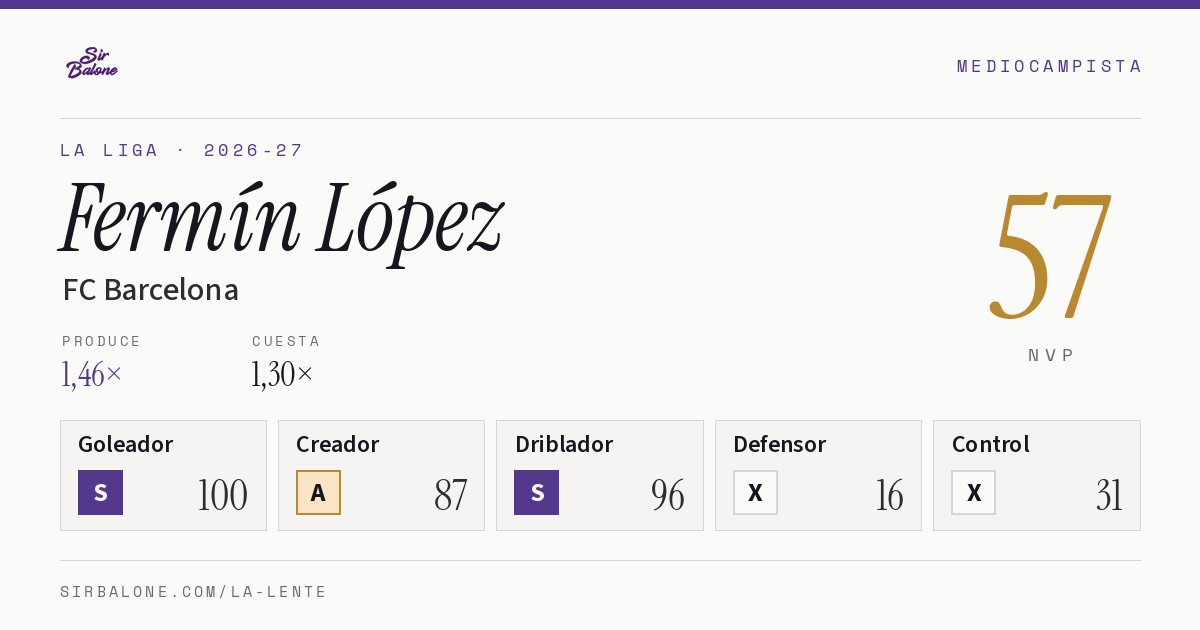Click the Sir Balone logo
The height and width of the screenshot is (630, 1200).
click(x=92, y=63)
